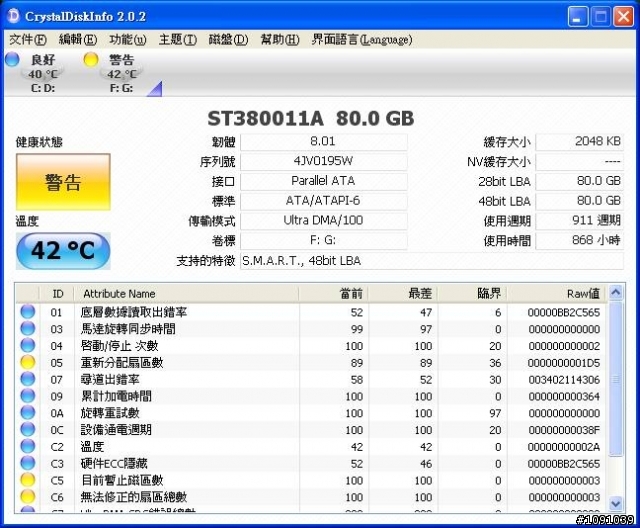Open the 編輯(E) menu
This screenshot has width=640, height=528.
pyautogui.click(x=78, y=40)
